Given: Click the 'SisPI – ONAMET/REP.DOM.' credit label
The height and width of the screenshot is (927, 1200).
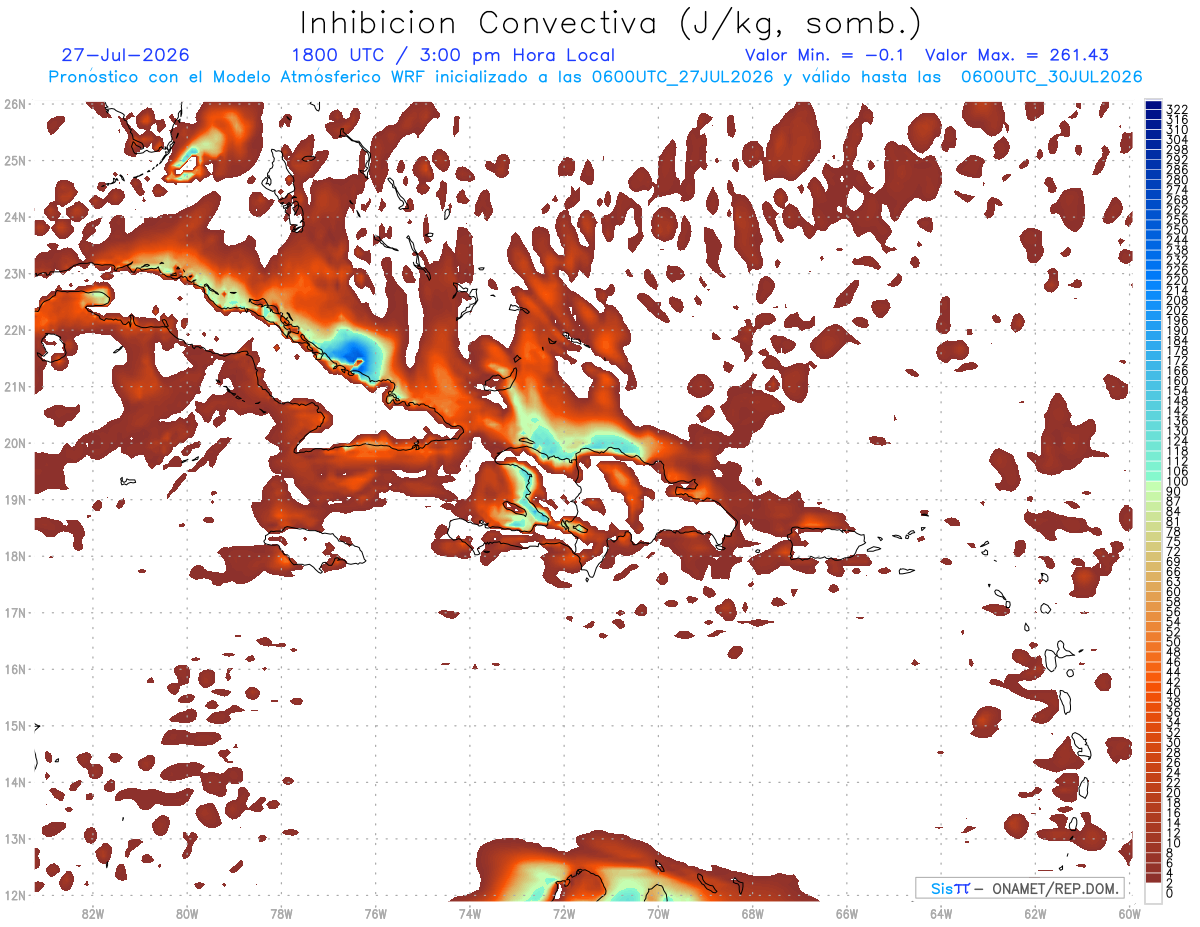Looking at the screenshot, I should click(x=1020, y=888).
